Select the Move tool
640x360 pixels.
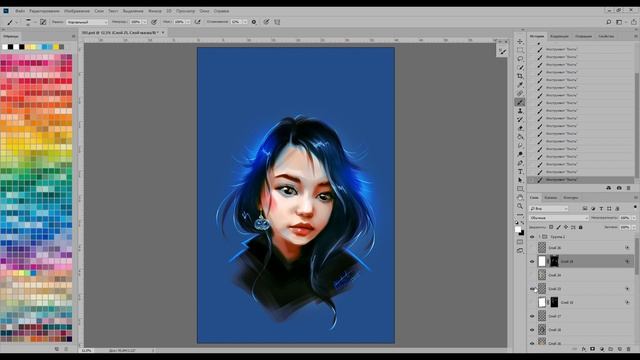[x=520, y=41]
